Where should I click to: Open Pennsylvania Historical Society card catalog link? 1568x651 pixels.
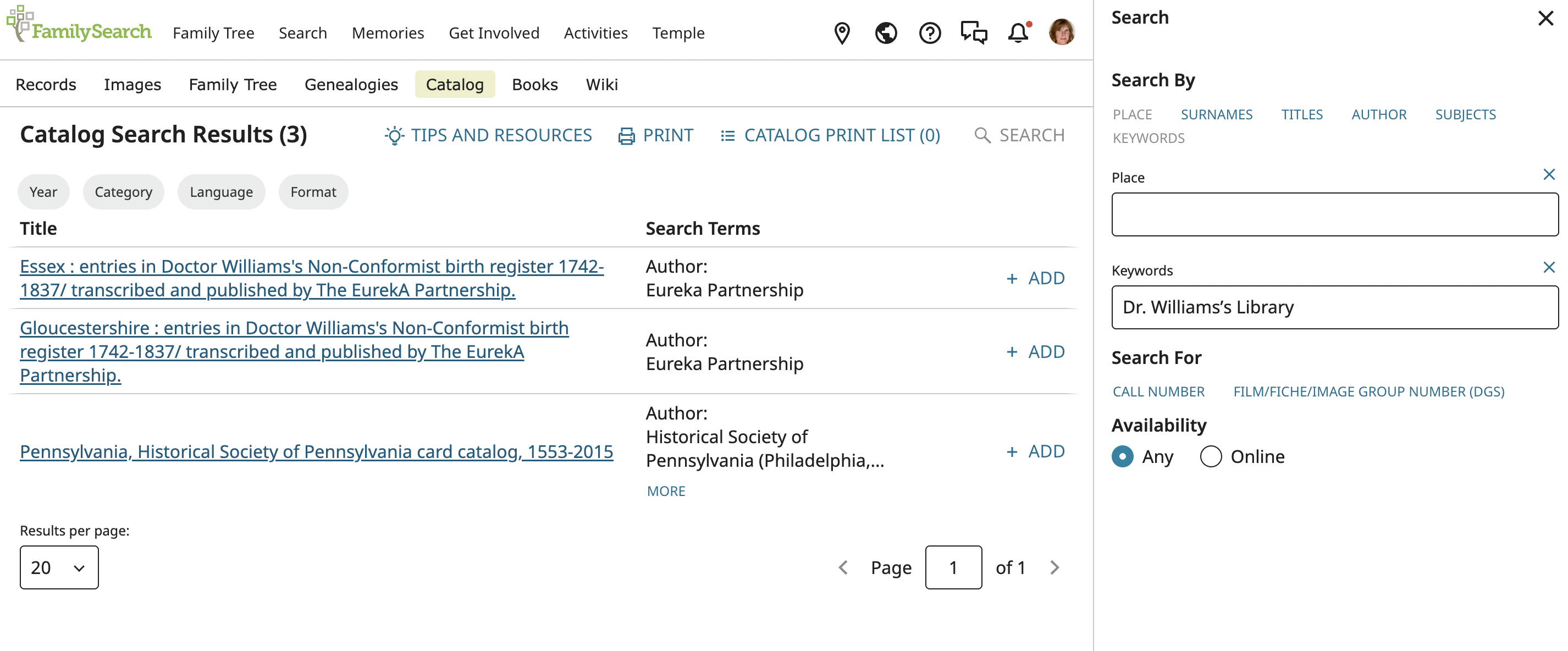coord(317,452)
